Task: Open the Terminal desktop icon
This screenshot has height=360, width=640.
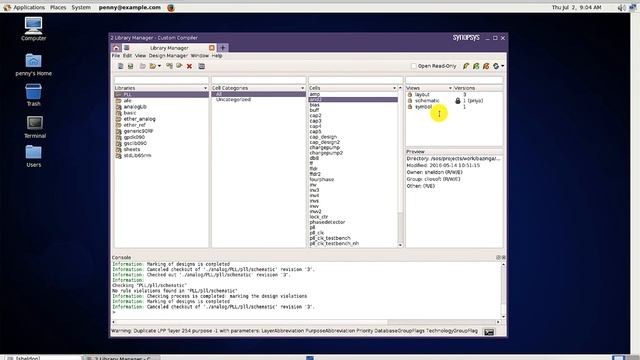Action: [x=35, y=127]
